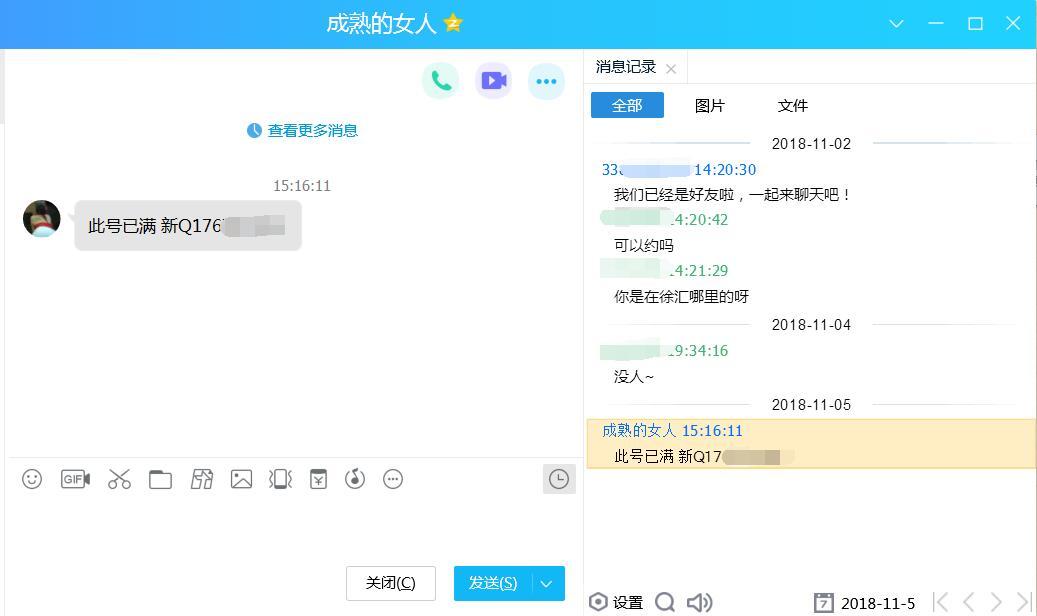Open the send file folder icon

(161, 479)
